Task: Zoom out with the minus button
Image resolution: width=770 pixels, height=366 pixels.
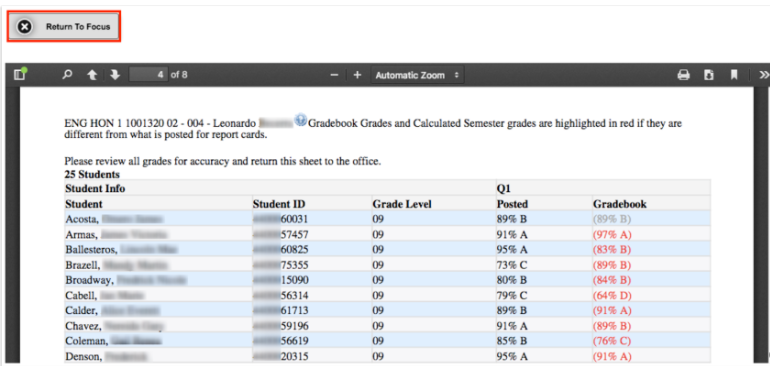Action: 334,75
